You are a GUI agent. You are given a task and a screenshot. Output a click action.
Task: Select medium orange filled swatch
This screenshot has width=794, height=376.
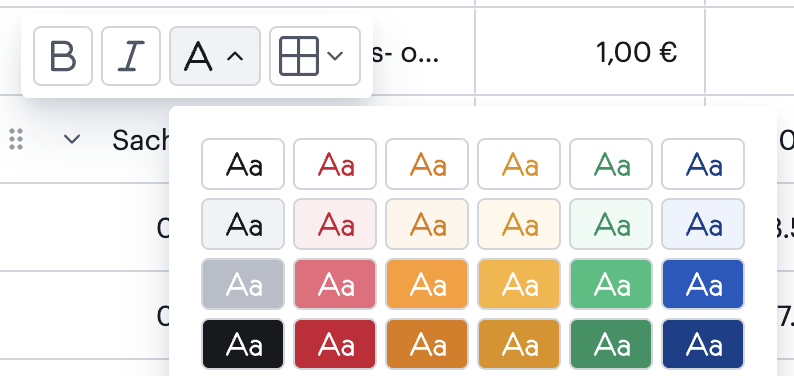427,284
